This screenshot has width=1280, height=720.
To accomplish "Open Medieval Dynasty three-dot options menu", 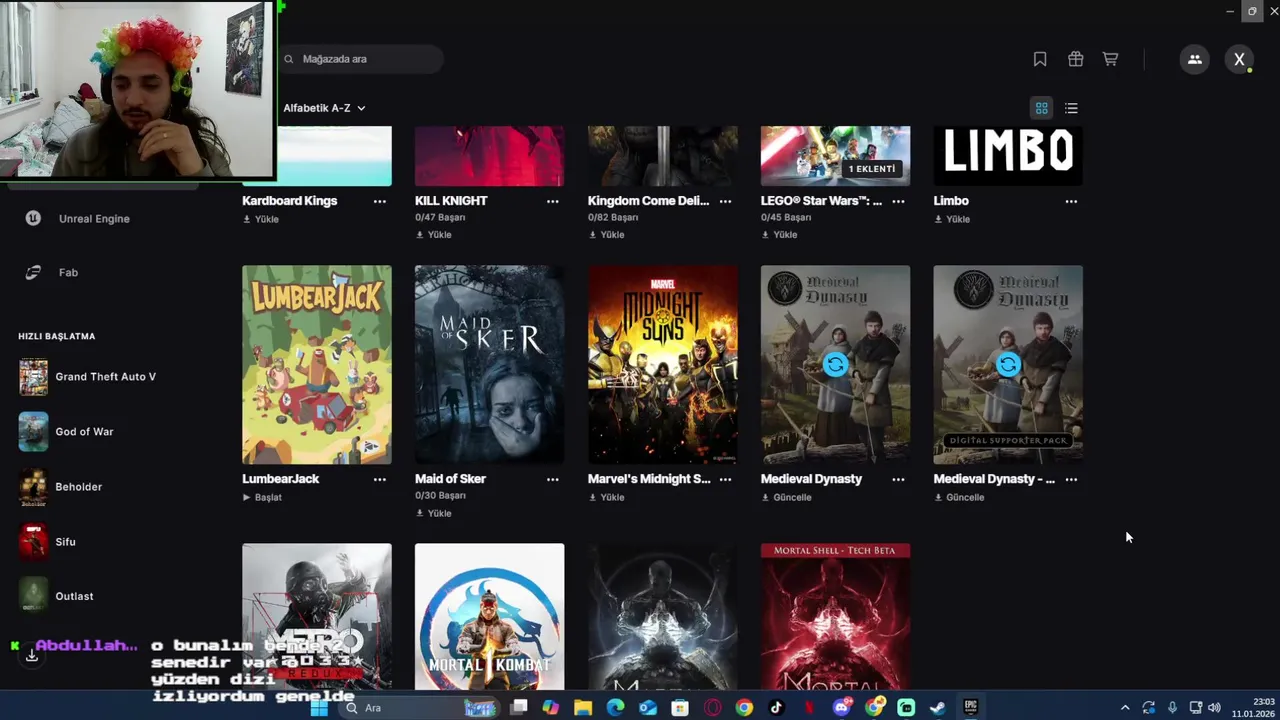I will tap(898, 479).
